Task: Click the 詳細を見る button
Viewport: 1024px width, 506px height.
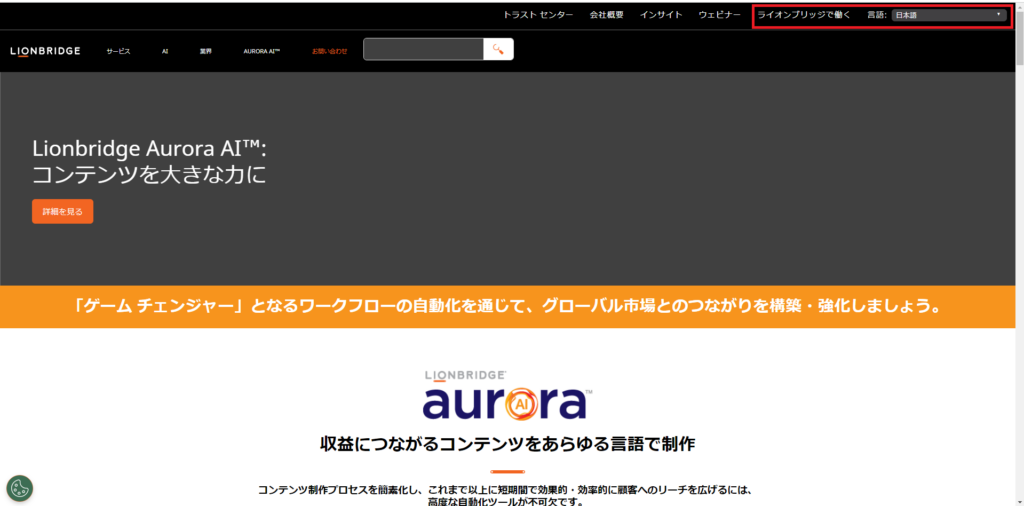Action: point(63,212)
